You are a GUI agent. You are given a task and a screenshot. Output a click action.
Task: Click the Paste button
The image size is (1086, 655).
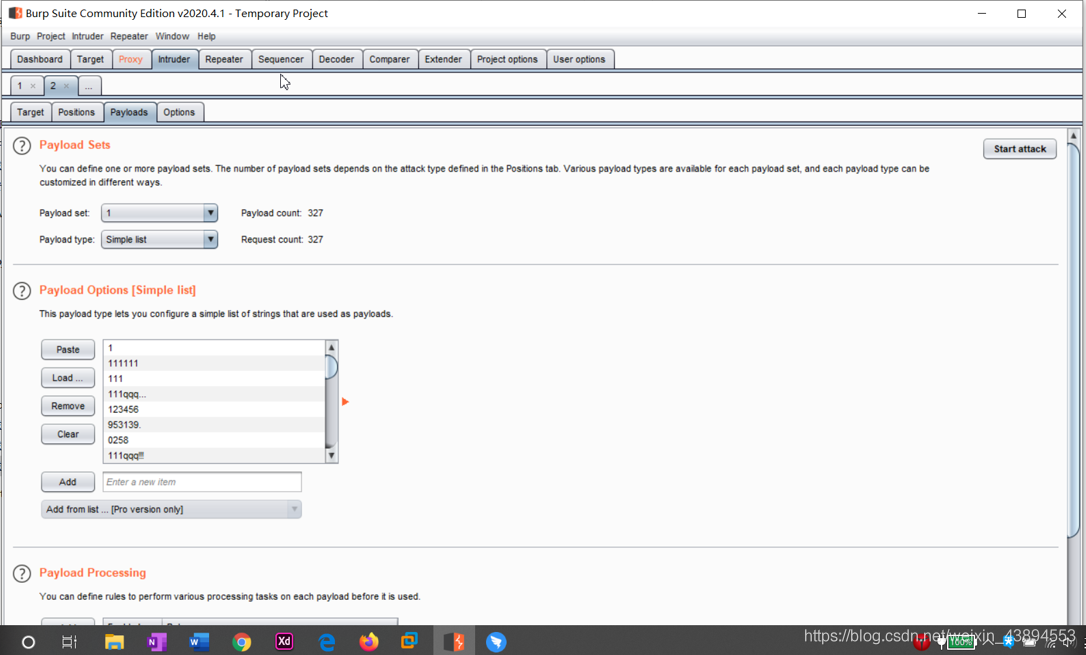click(x=68, y=350)
